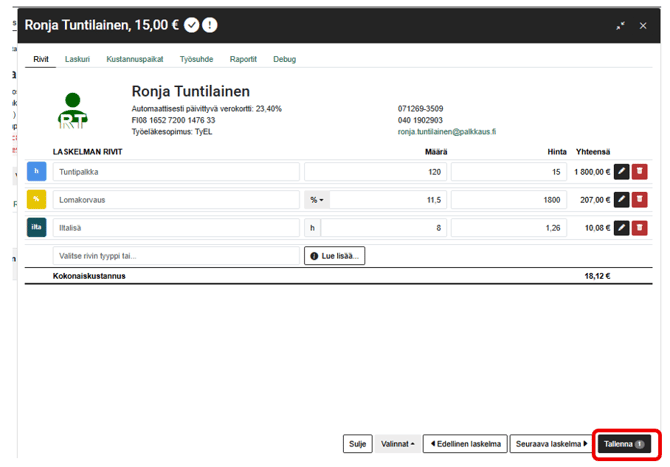Click the yellow percent Lomakorvaus row icon
Viewport: 670px width, 467px height.
[36, 200]
